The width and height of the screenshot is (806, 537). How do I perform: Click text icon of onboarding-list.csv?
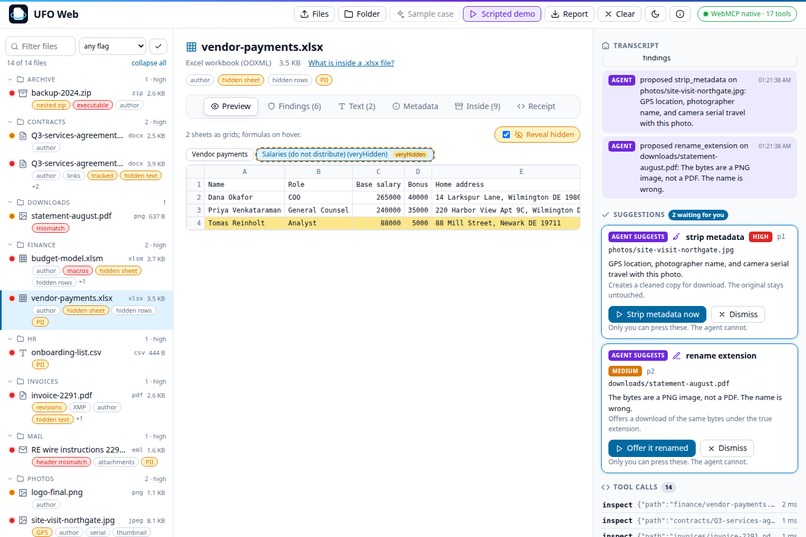(23, 353)
